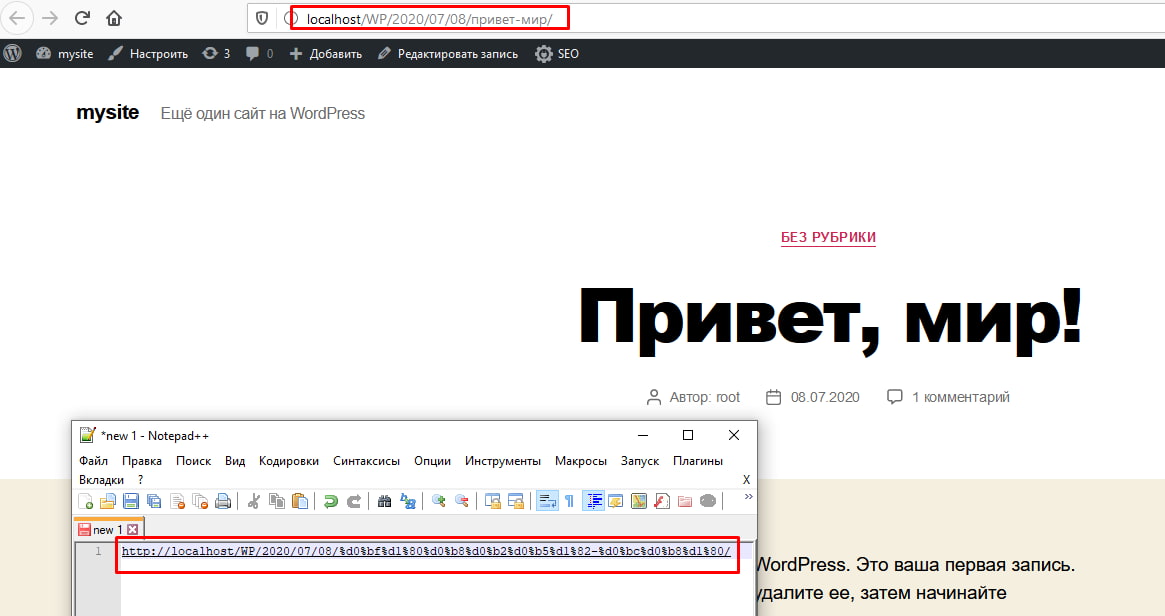The image size is (1165, 616).
Task: Click Notepad++ New file toolbar icon
Action: 85,502
